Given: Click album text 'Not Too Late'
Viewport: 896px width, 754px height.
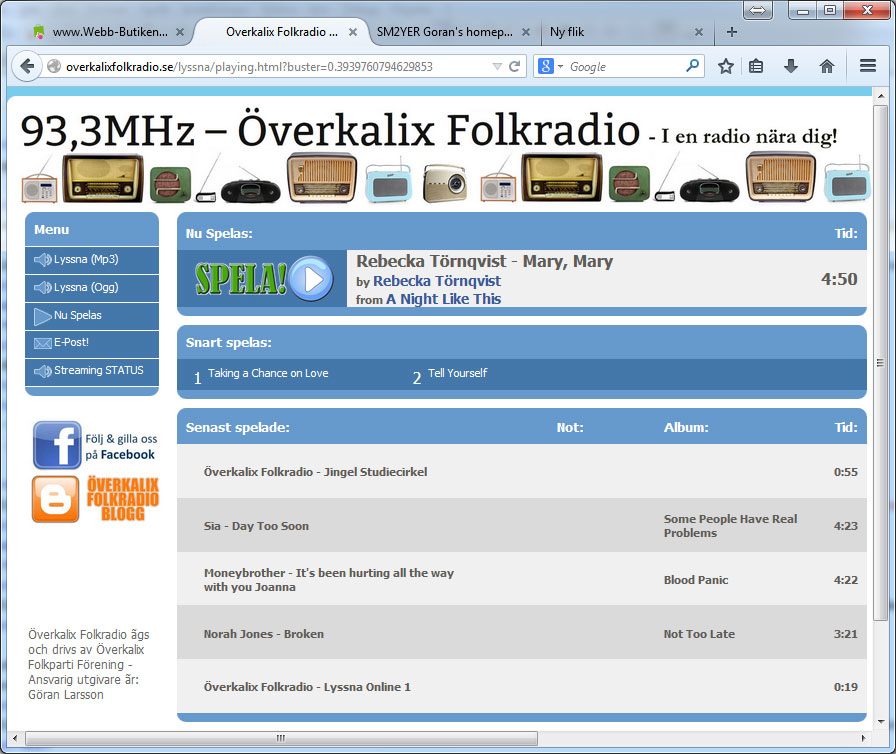Looking at the screenshot, I should (x=699, y=634).
